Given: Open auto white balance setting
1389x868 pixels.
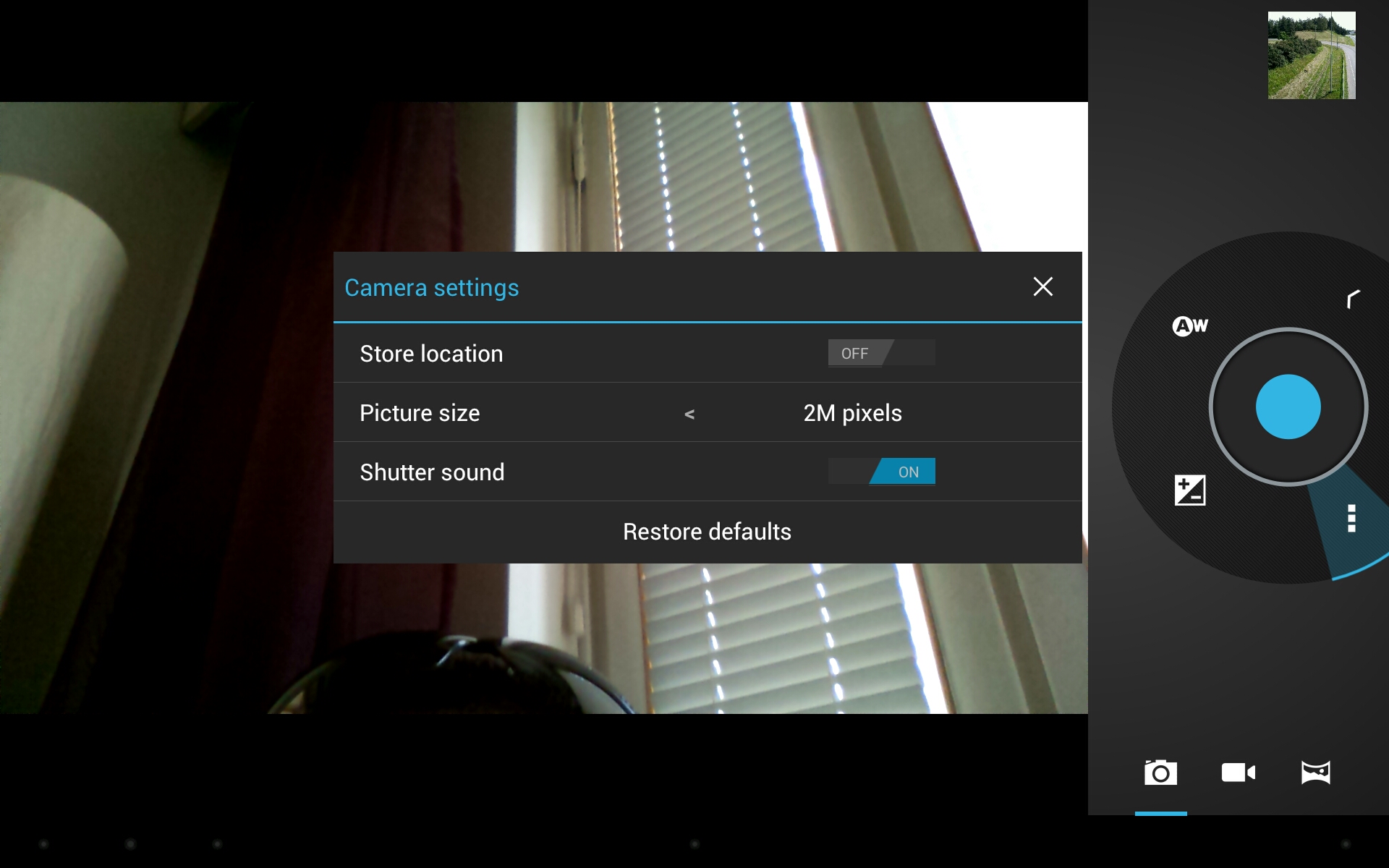Looking at the screenshot, I should [x=1190, y=326].
